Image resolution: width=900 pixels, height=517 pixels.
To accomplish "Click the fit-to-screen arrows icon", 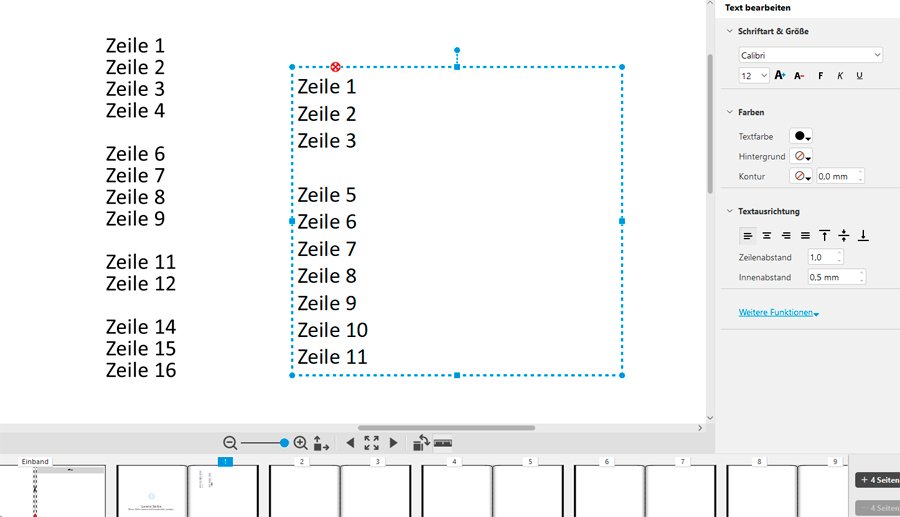I will [372, 443].
